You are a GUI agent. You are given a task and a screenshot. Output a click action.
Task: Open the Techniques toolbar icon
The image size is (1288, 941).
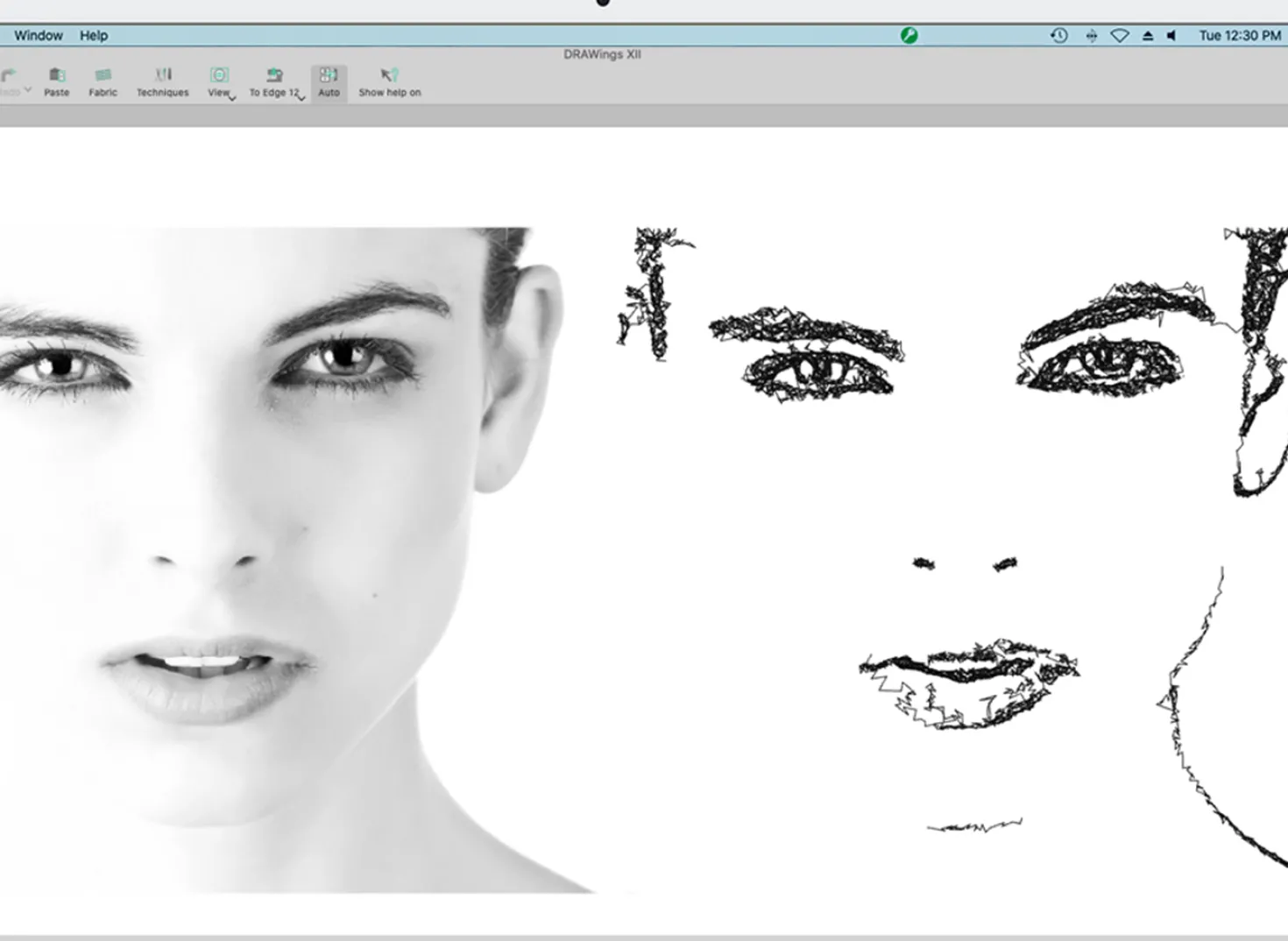tap(163, 74)
